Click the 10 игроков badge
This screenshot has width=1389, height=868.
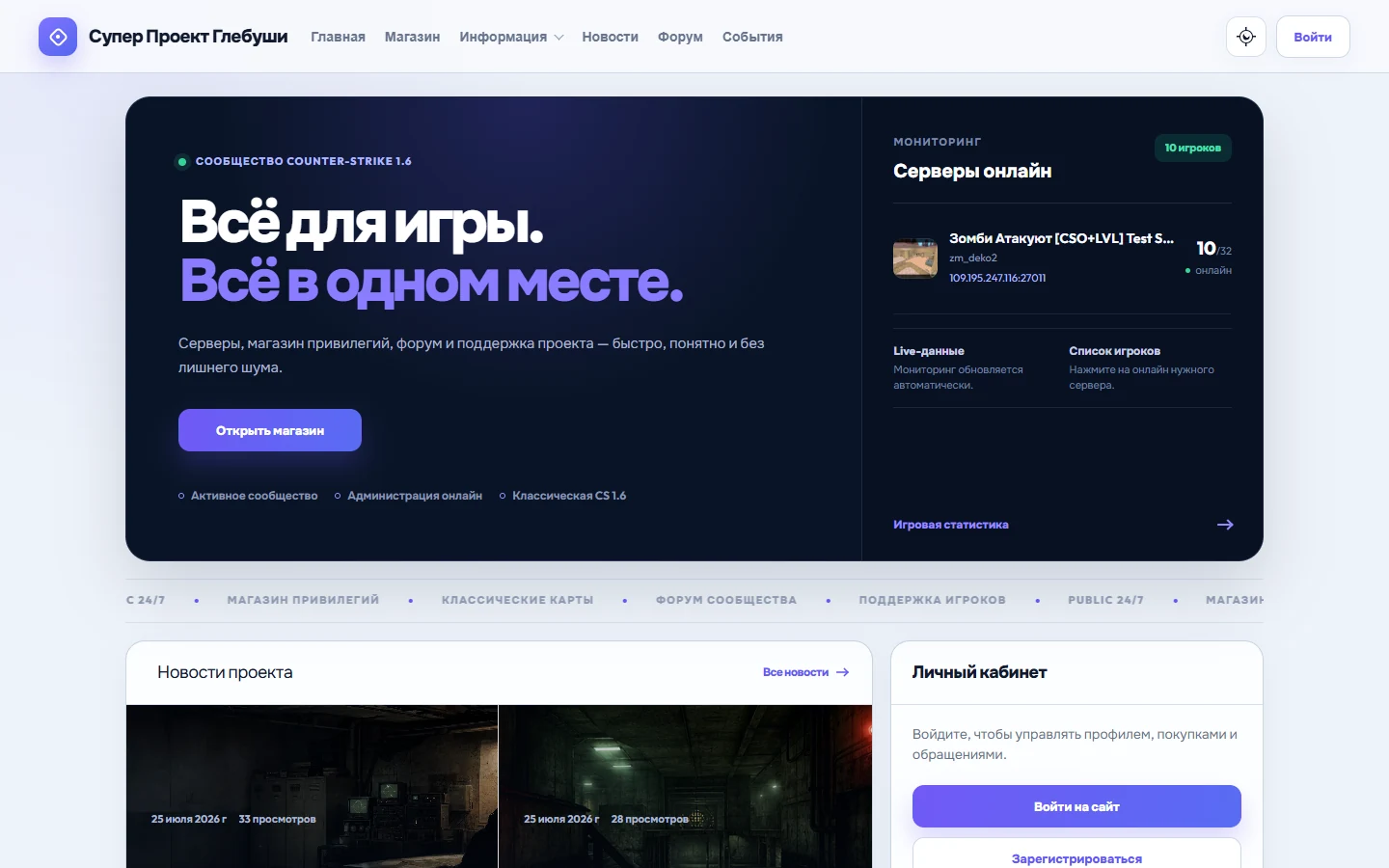click(x=1193, y=148)
